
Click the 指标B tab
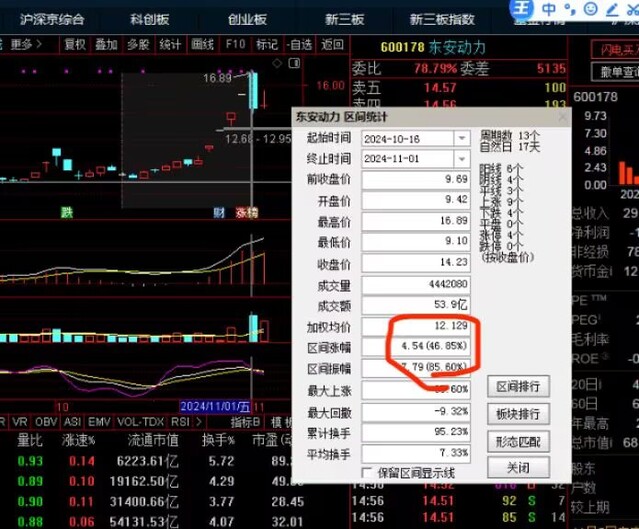(x=245, y=422)
